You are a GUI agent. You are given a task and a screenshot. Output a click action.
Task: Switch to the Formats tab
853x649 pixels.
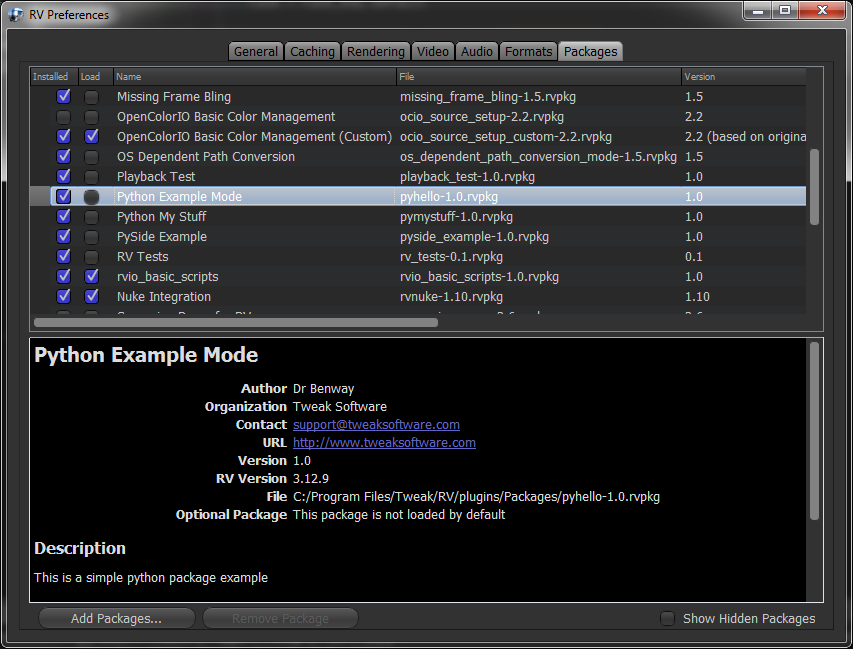(528, 52)
